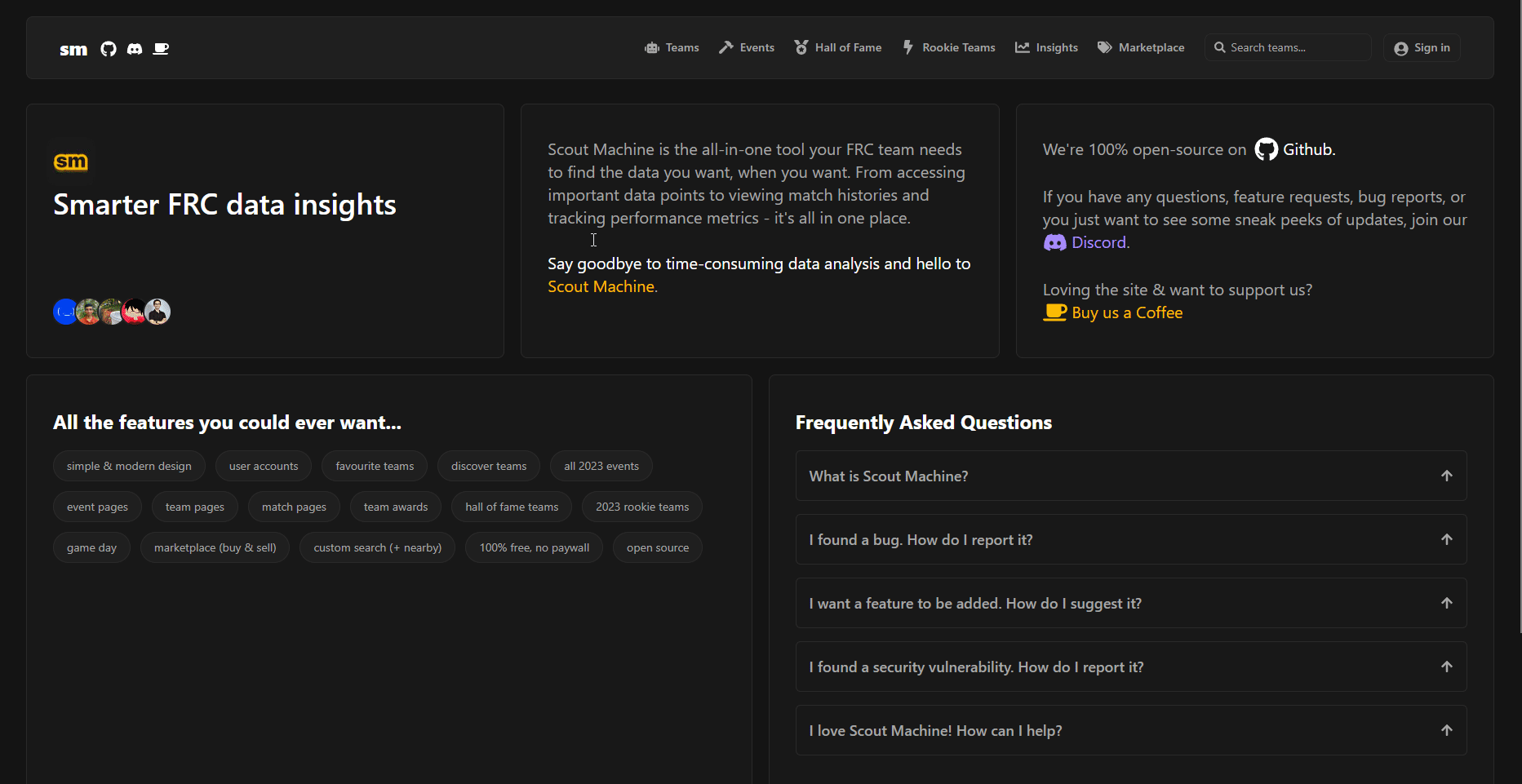This screenshot has height=784, width=1522.
Task: Click the Sign in button
Action: click(x=1422, y=48)
